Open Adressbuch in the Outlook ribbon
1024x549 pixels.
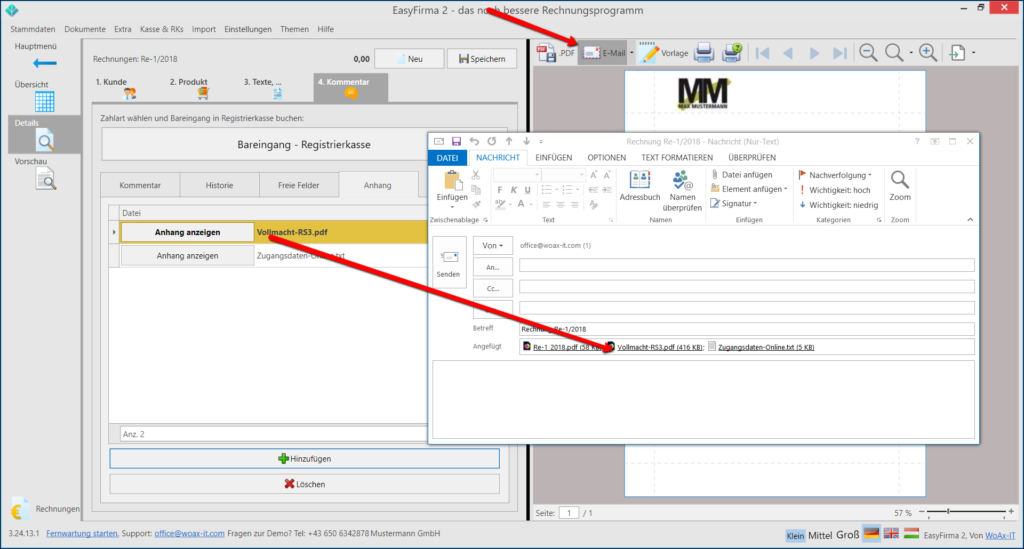[639, 187]
